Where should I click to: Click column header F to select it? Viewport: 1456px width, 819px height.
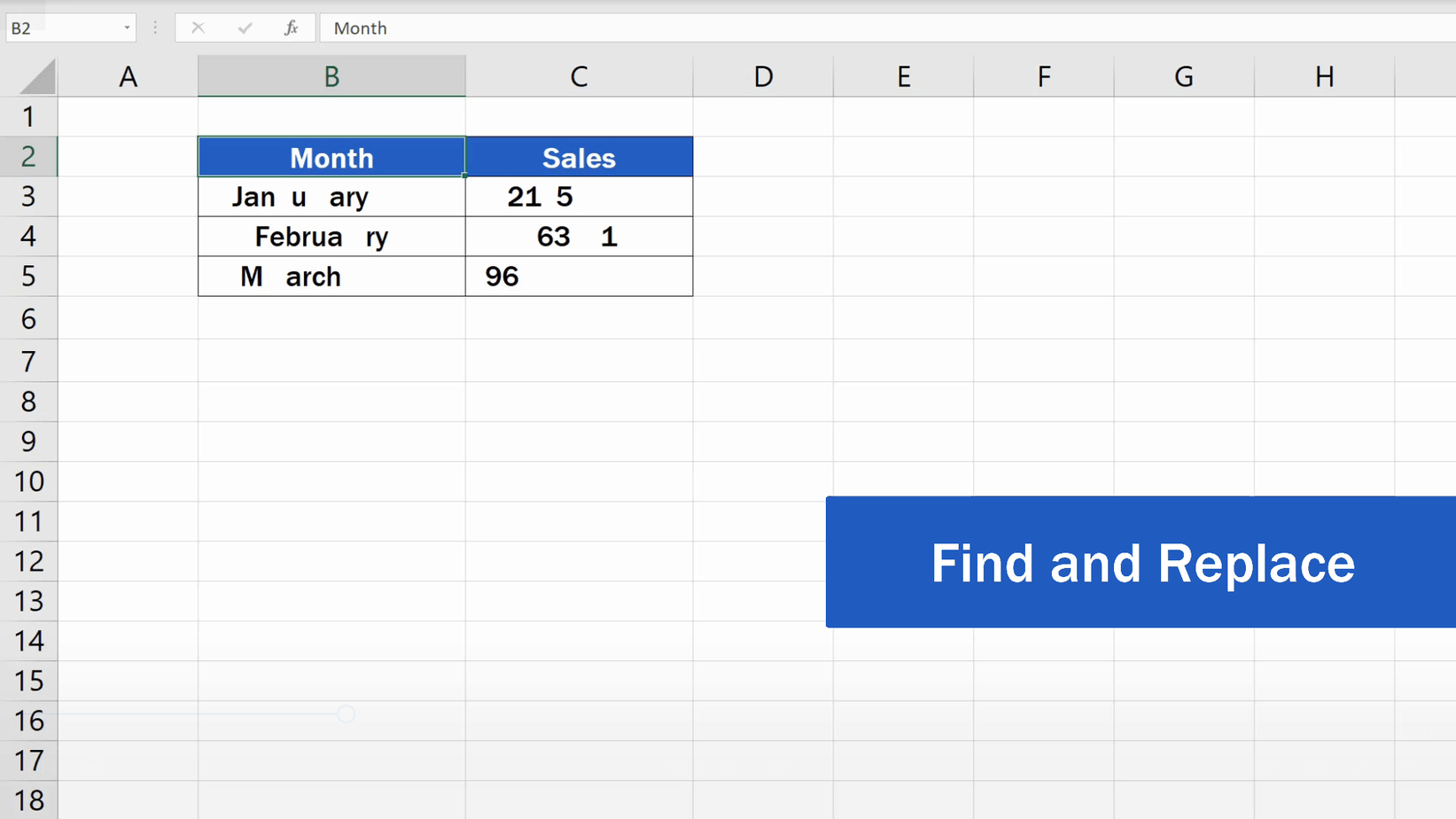click(1043, 75)
